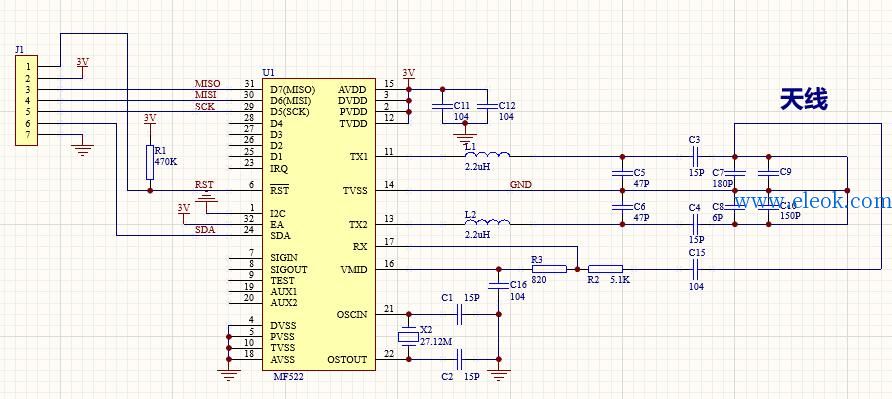The width and height of the screenshot is (892, 399).
Task: Select the X2 crystal symbol
Action: (x=408, y=337)
